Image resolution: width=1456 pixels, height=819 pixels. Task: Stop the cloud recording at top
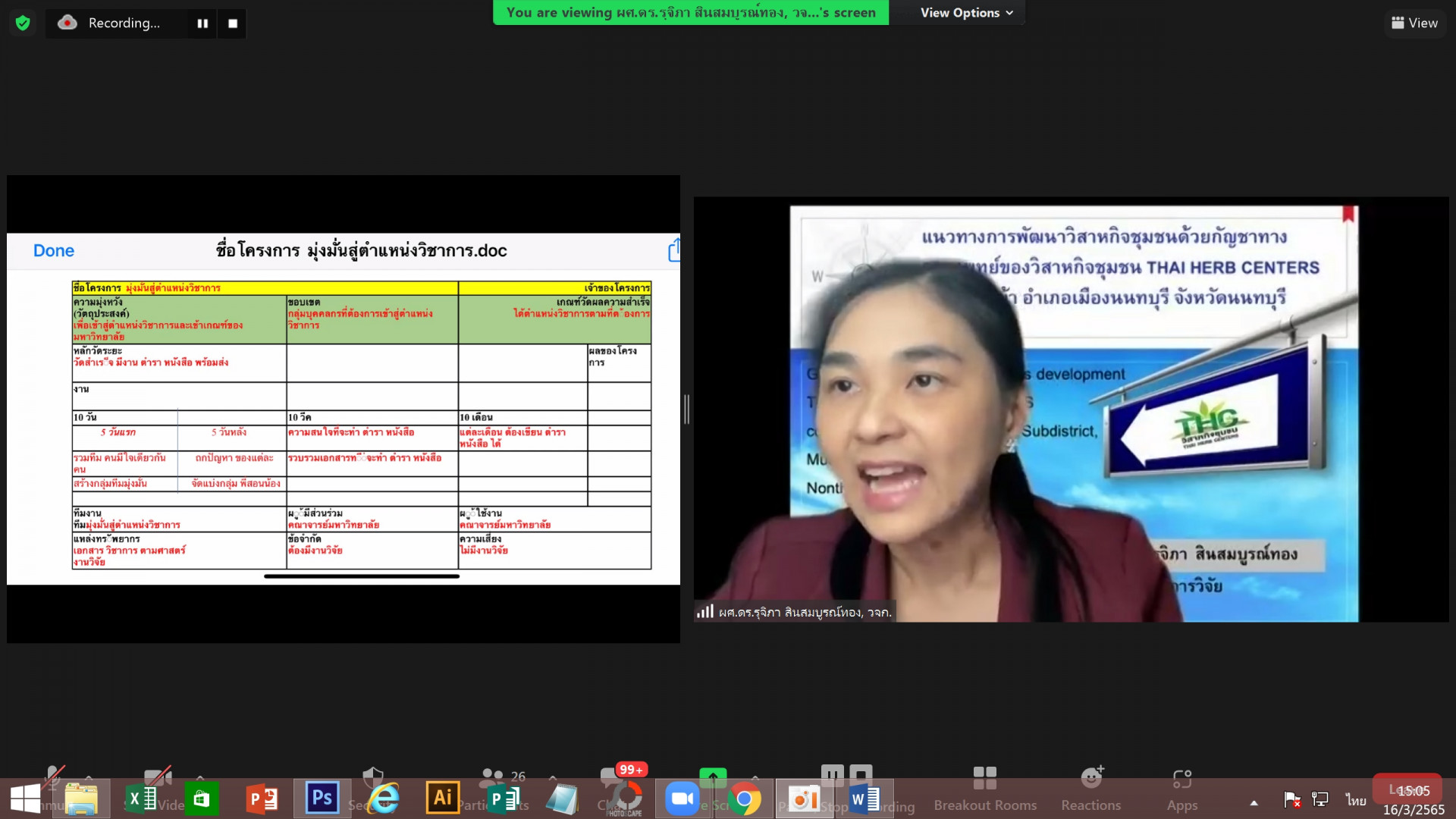(x=233, y=24)
